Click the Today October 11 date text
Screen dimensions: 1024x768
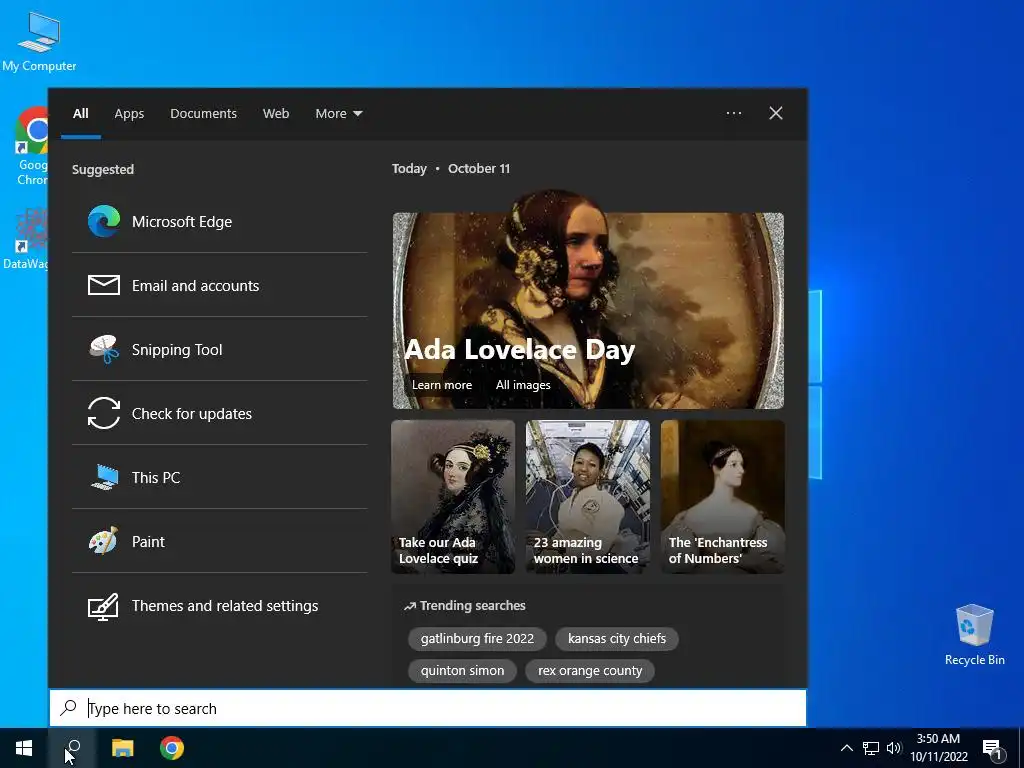tap(451, 168)
